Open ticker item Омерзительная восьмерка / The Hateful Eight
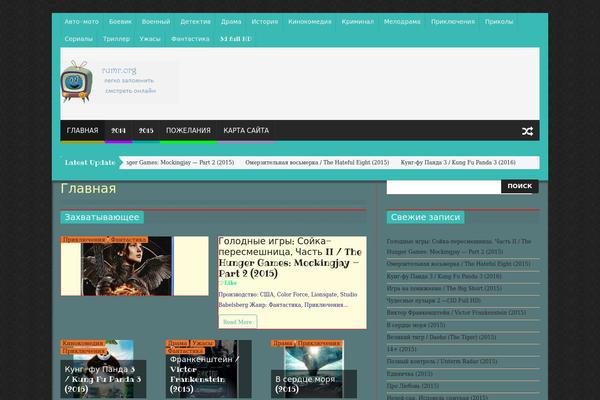Screen dimensions: 600x400 point(317,162)
